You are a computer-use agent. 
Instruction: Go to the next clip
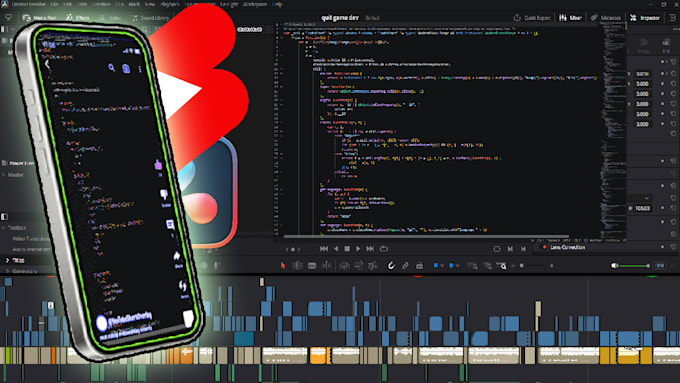(510, 249)
